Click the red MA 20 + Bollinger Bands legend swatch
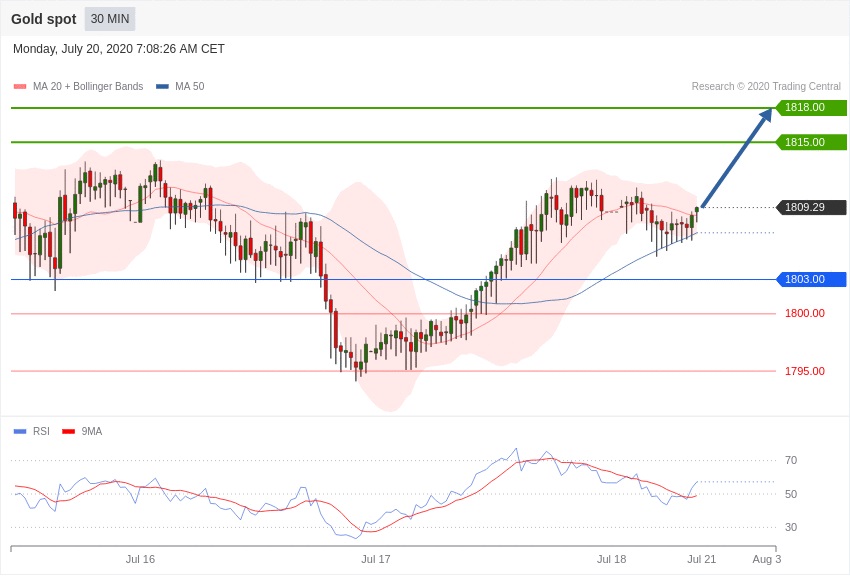Screen dimensions: 850x576 pos(20,87)
